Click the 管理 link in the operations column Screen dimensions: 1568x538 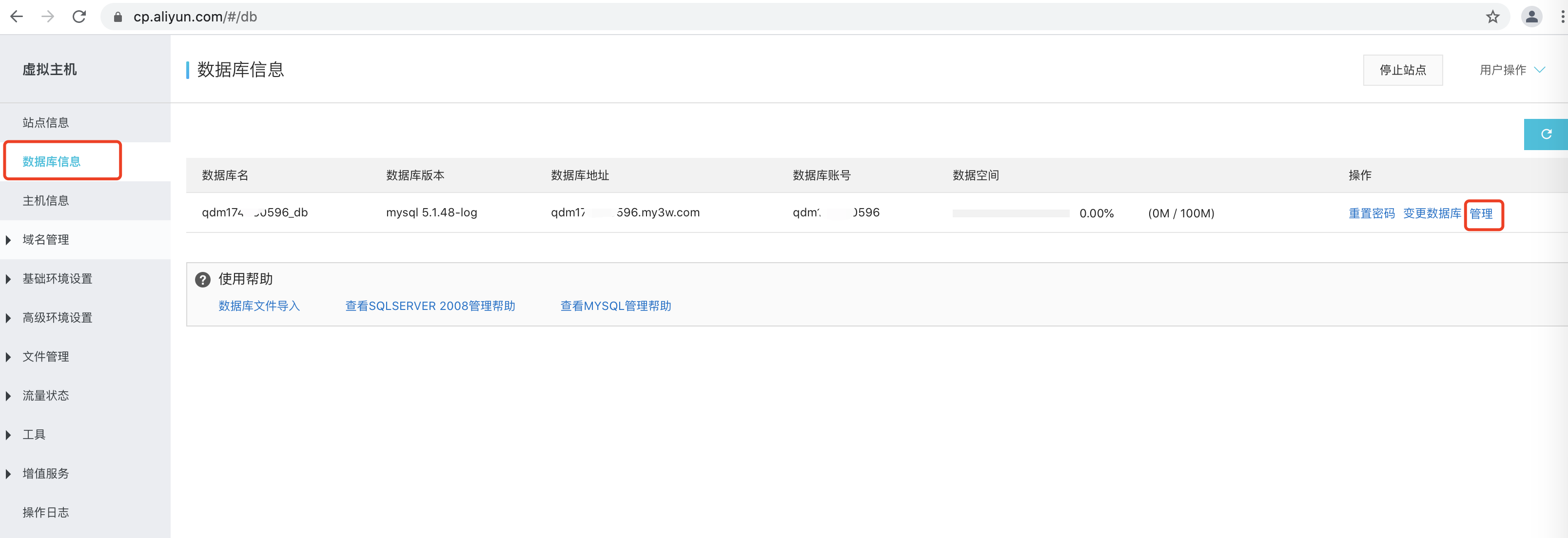click(1481, 213)
